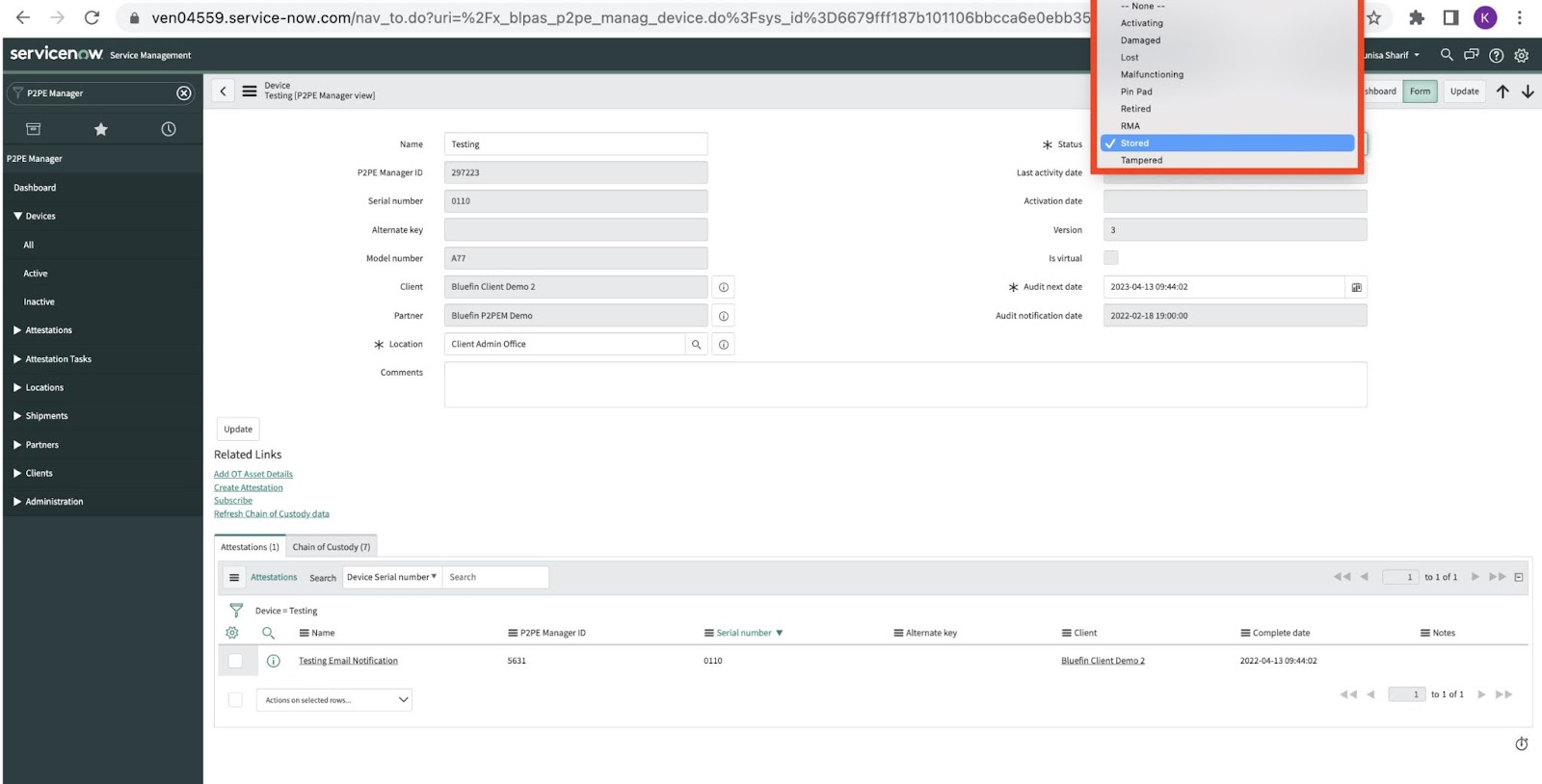Show favorites star in navigator

pos(100,129)
